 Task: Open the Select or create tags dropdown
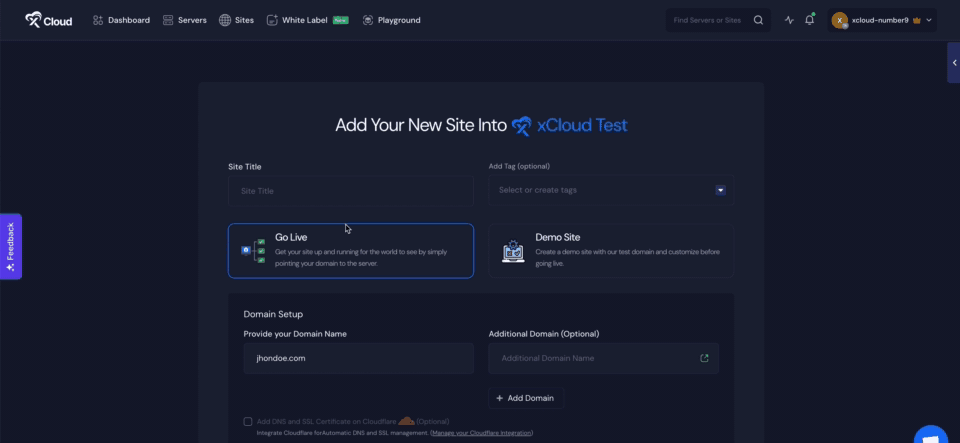[x=611, y=190]
